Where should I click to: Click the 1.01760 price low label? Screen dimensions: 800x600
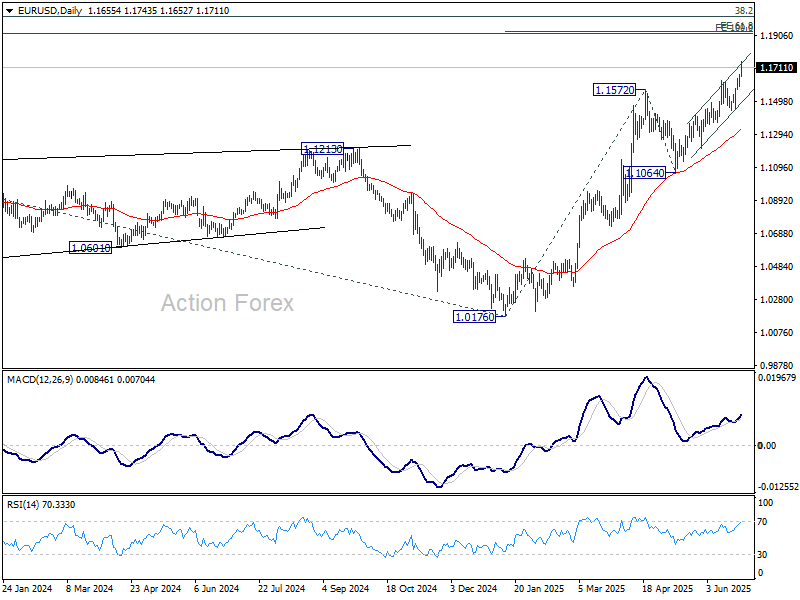tap(475, 317)
